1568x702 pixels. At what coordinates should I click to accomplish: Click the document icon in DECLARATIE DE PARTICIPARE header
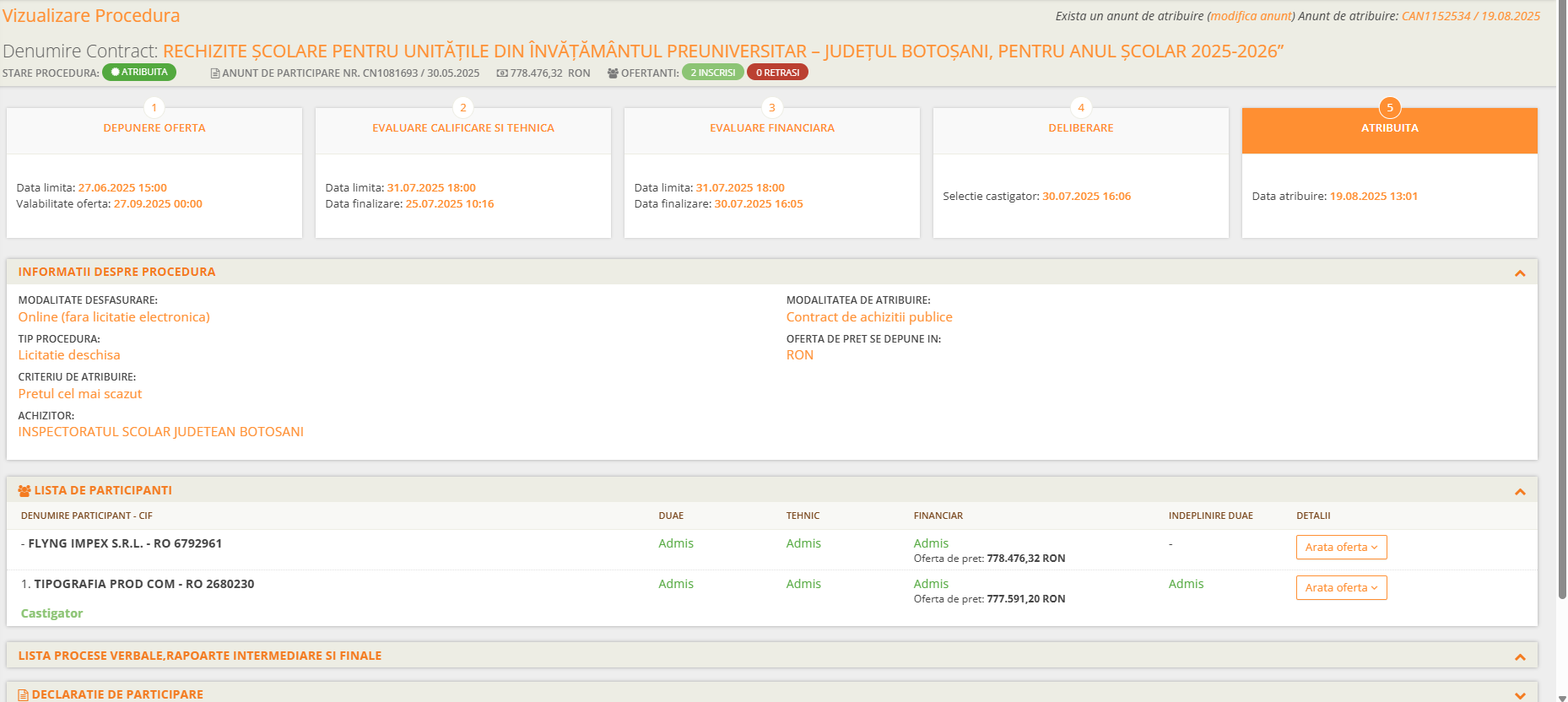(x=24, y=695)
